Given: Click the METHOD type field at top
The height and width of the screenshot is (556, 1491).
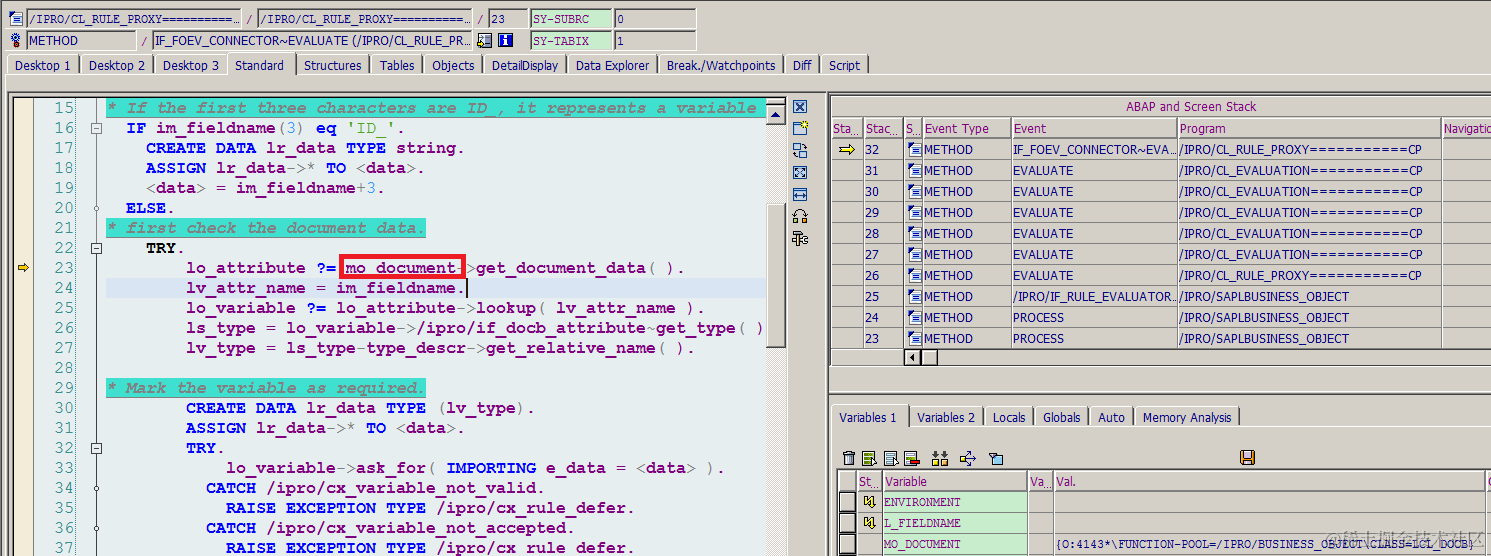Looking at the screenshot, I should [x=80, y=41].
